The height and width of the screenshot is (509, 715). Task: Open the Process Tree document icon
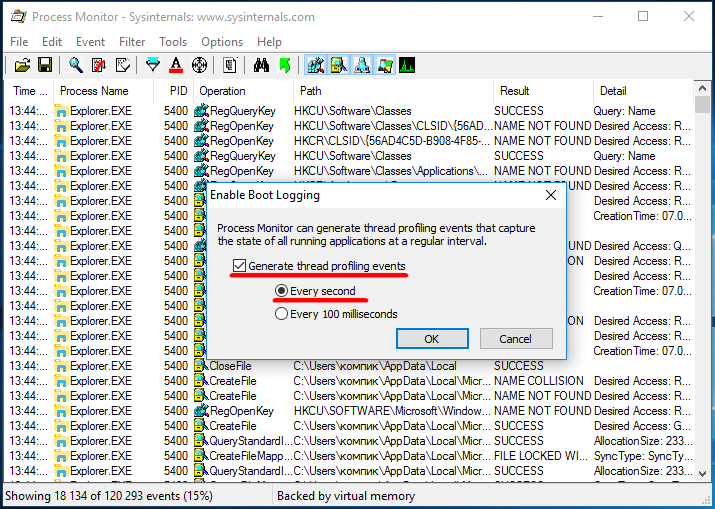[230, 65]
